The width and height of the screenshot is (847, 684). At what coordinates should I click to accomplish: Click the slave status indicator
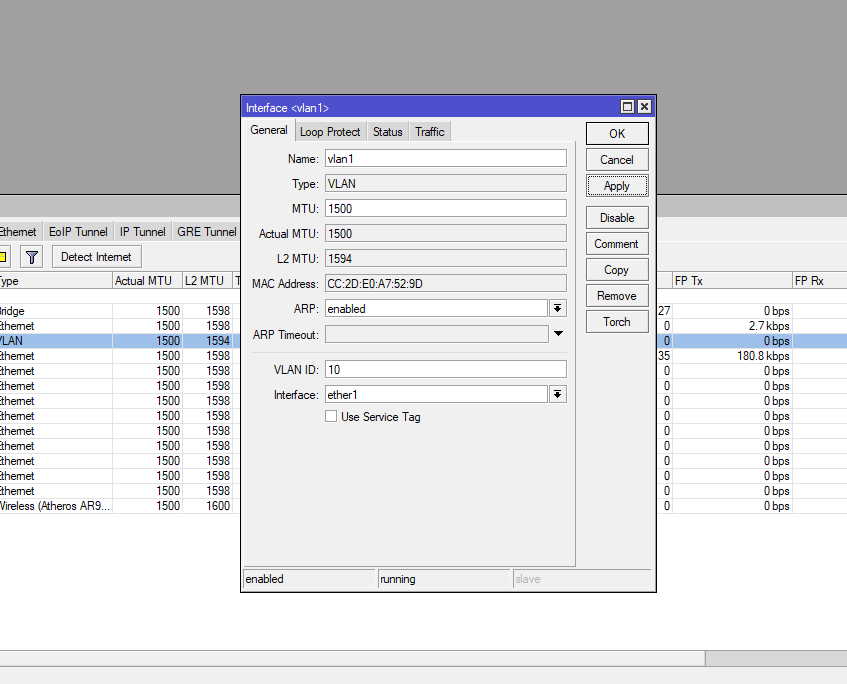(x=582, y=579)
